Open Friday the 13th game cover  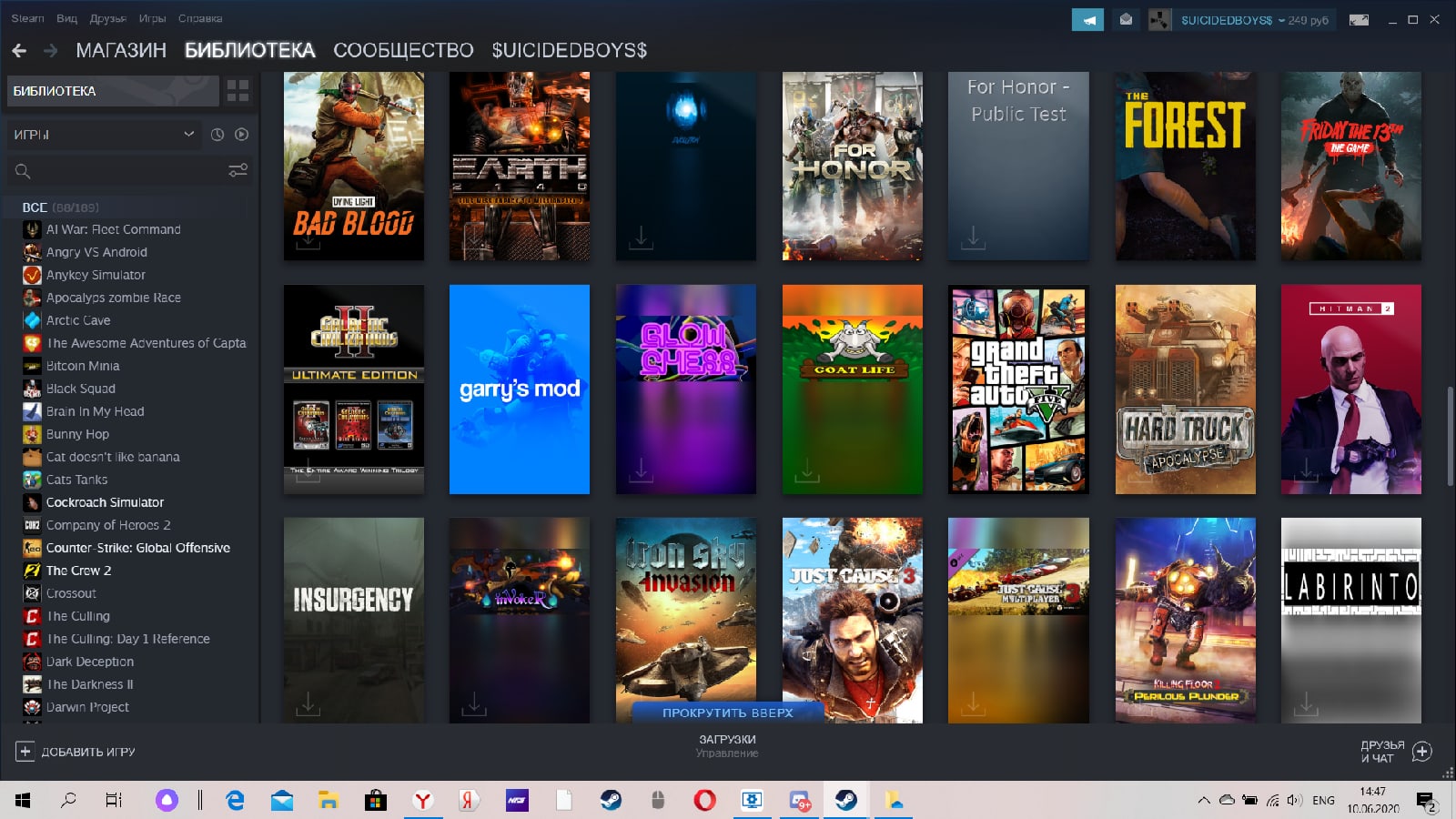(1351, 167)
